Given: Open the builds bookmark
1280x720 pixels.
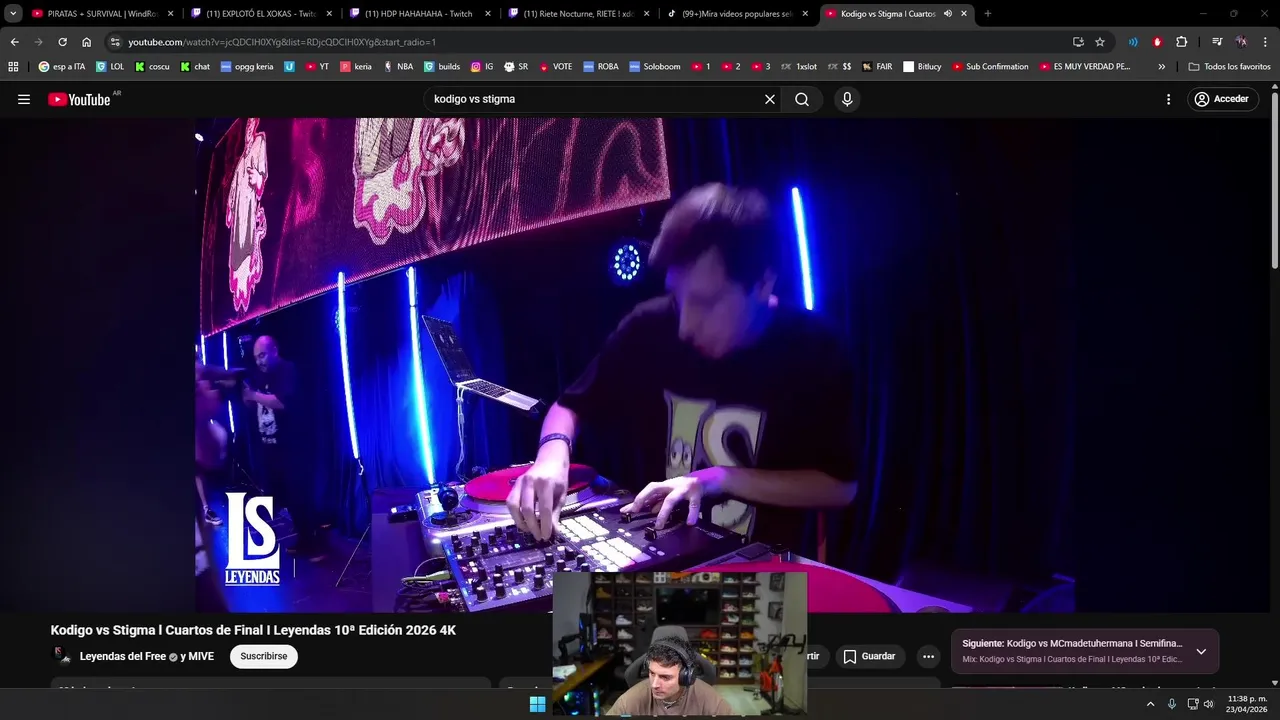Looking at the screenshot, I should point(442,67).
